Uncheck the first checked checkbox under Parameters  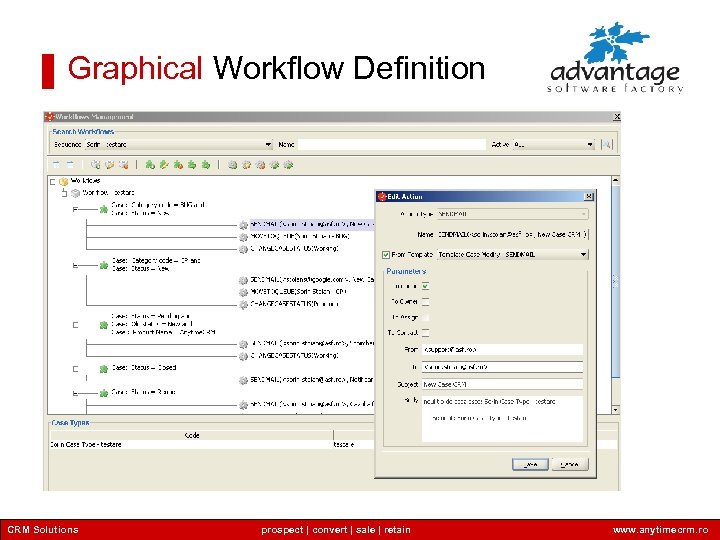426,286
